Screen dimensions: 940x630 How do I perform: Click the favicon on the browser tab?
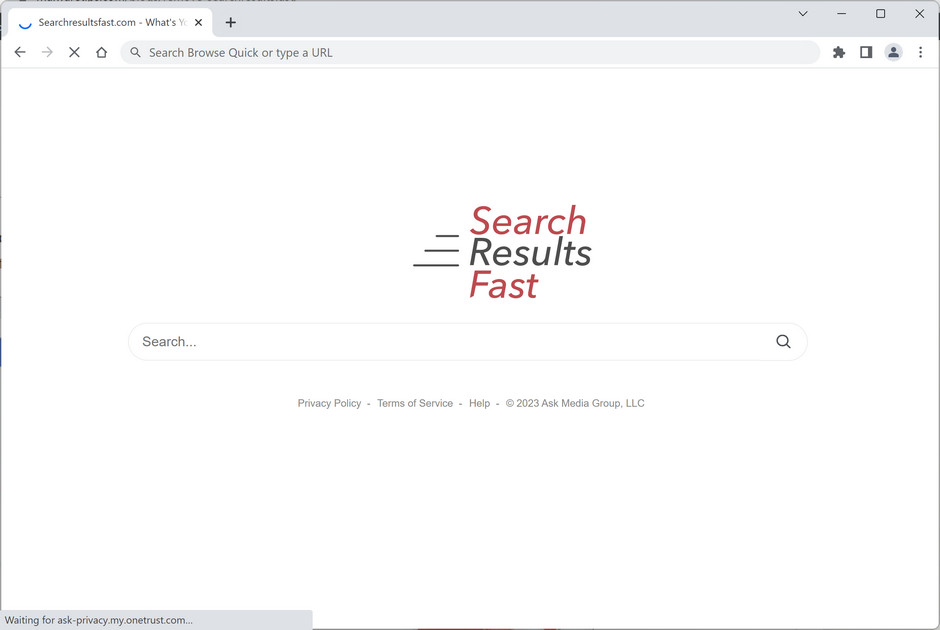click(x=24, y=22)
